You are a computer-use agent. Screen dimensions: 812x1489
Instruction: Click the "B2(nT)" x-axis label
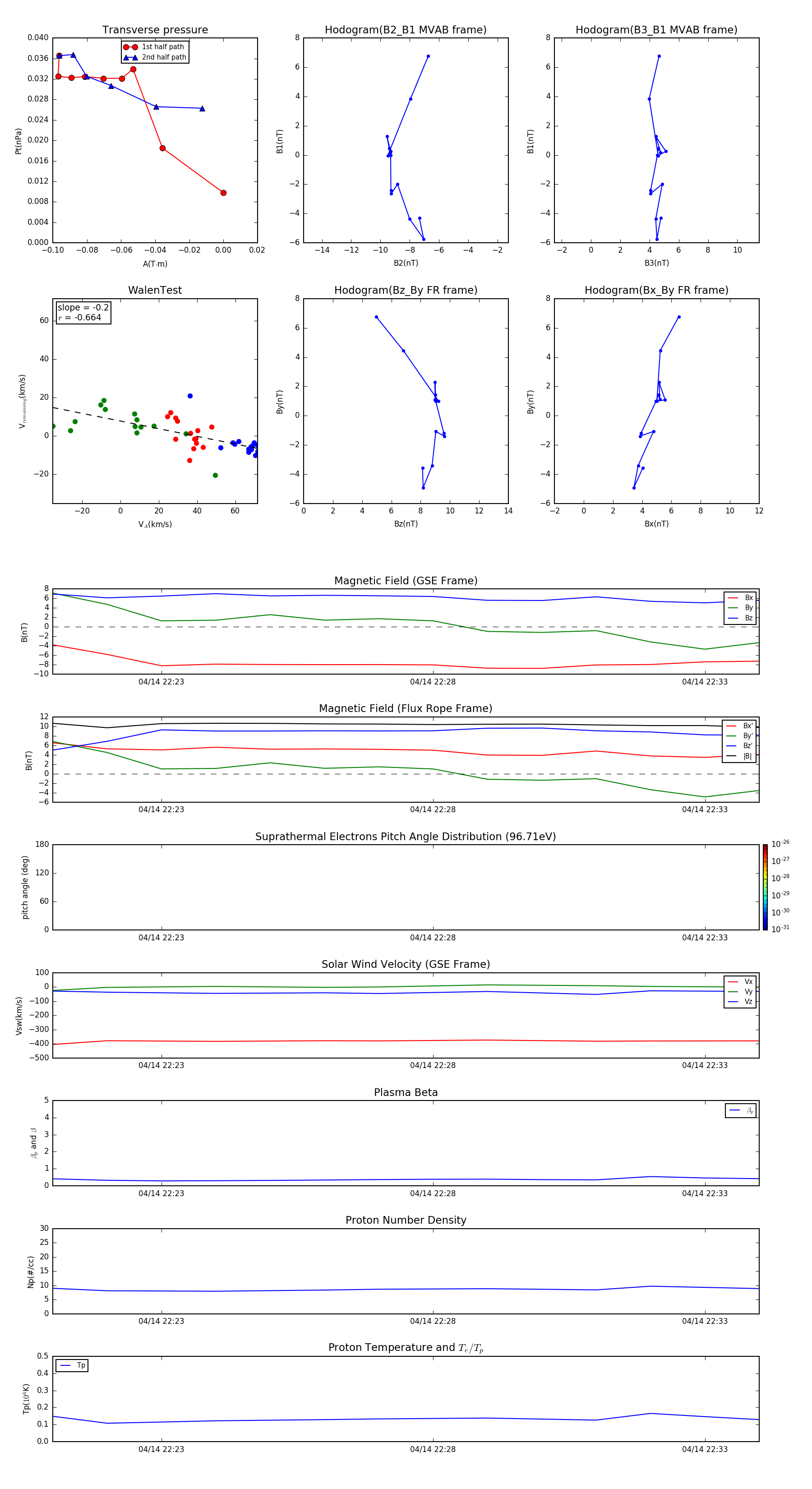(x=406, y=263)
